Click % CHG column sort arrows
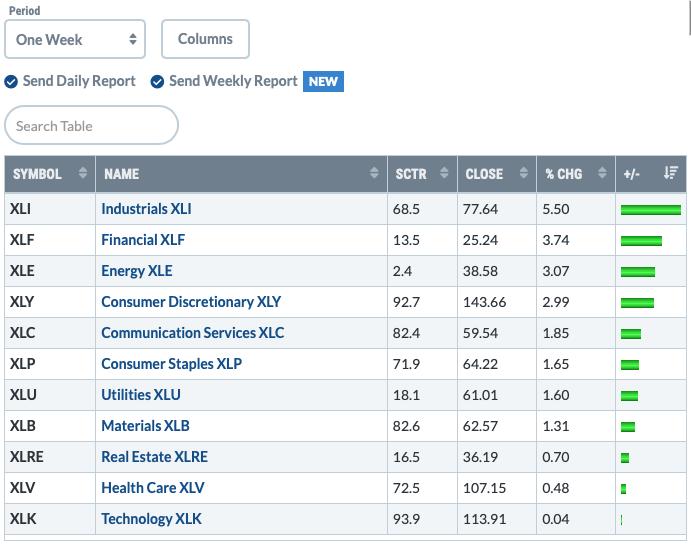Viewport: 691px width, 546px height. pyautogui.click(x=602, y=173)
